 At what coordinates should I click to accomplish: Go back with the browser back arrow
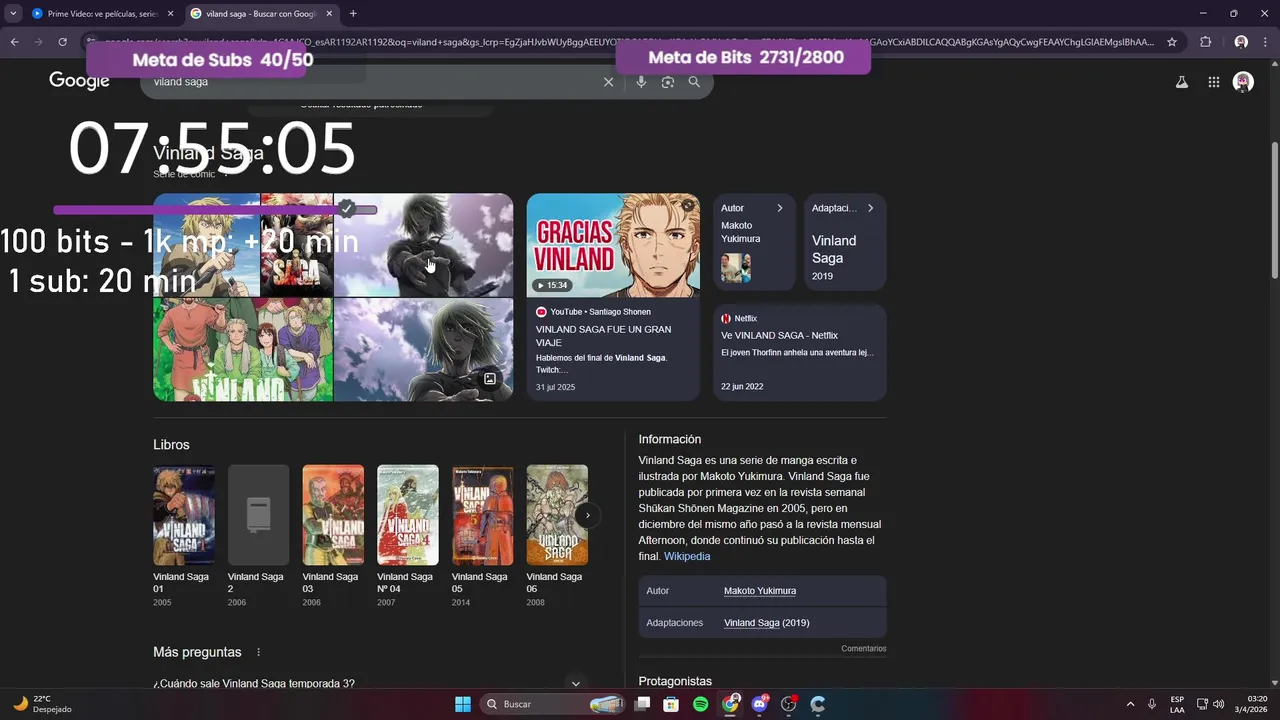[x=14, y=42]
